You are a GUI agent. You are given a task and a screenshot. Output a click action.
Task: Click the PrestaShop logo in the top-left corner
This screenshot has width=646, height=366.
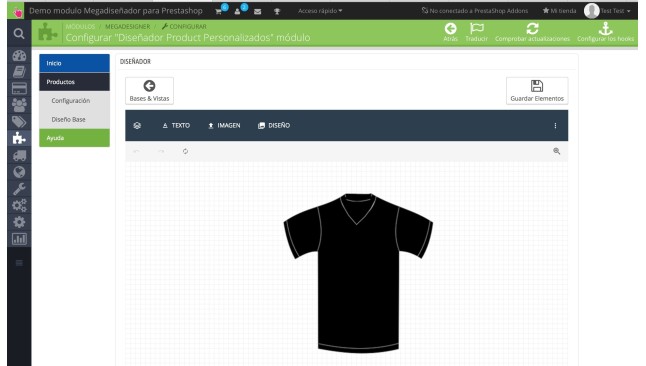(x=17, y=12)
